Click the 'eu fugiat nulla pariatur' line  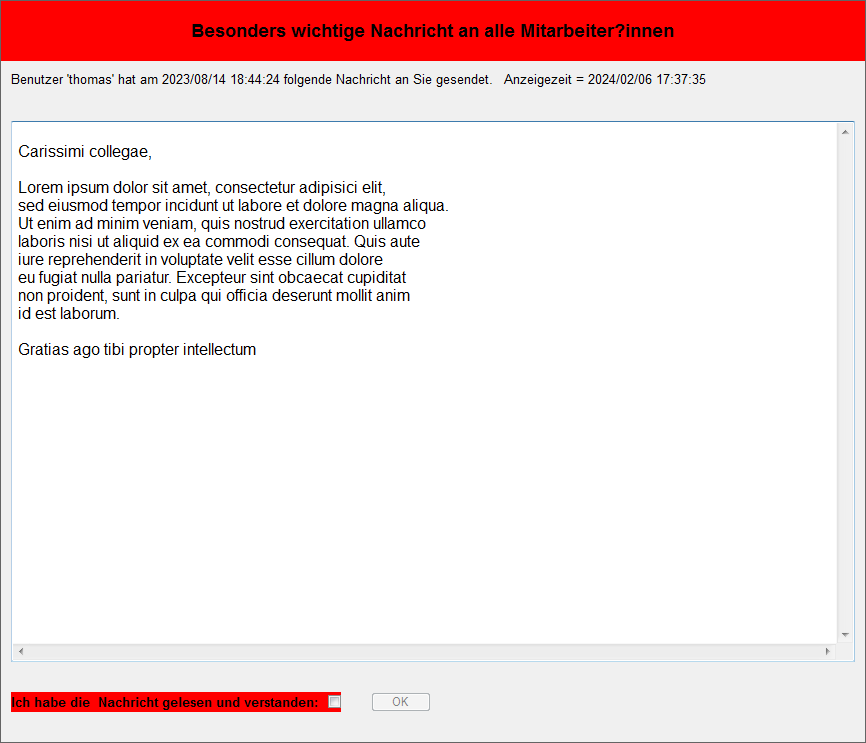click(x=211, y=278)
